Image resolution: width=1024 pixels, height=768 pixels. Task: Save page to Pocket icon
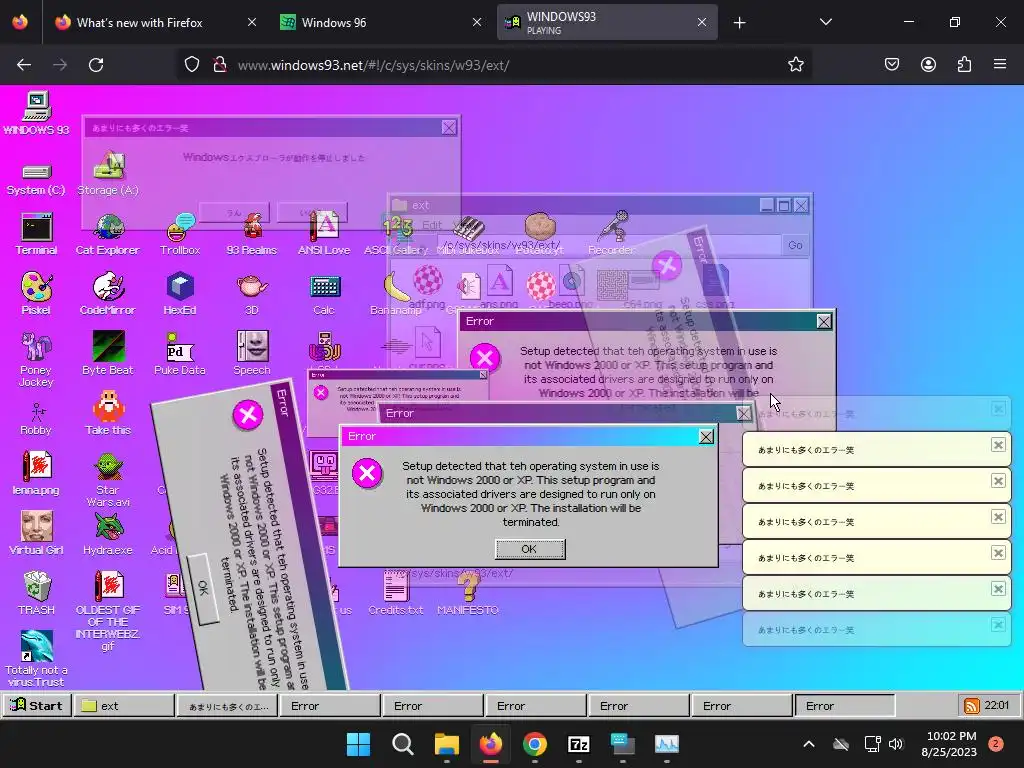[892, 64]
